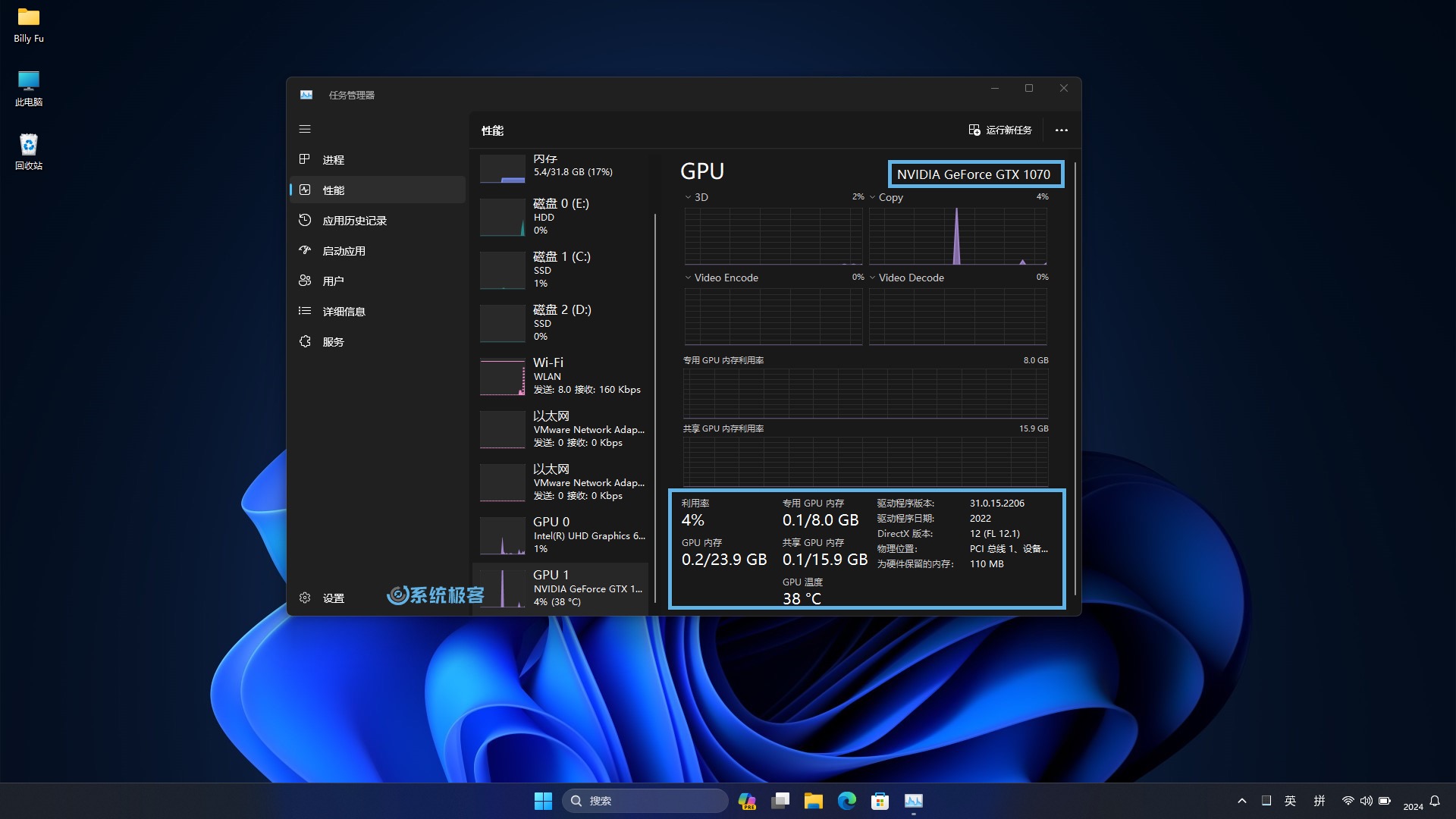Select Disk 1 (C:) SSD entry
The height and width of the screenshot is (819, 1456).
[563, 269]
